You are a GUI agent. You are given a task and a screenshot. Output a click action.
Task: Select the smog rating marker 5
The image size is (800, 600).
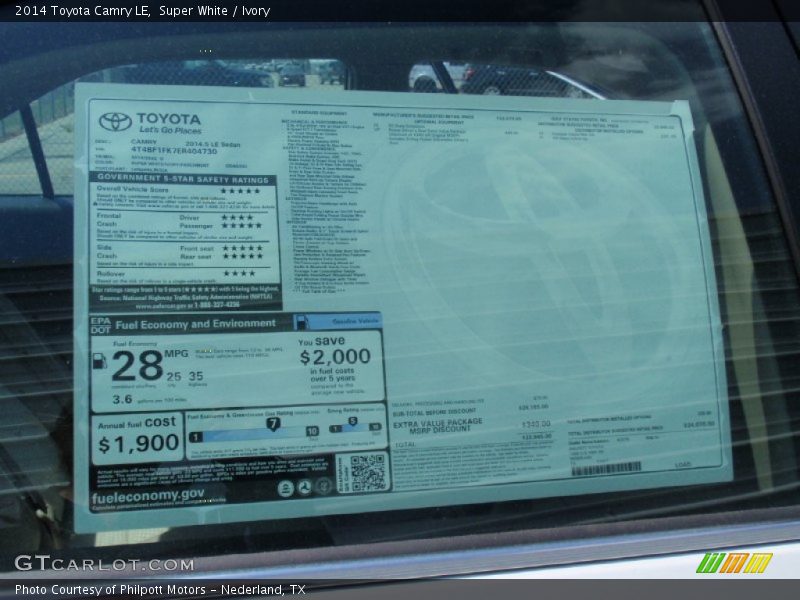pos(353,421)
